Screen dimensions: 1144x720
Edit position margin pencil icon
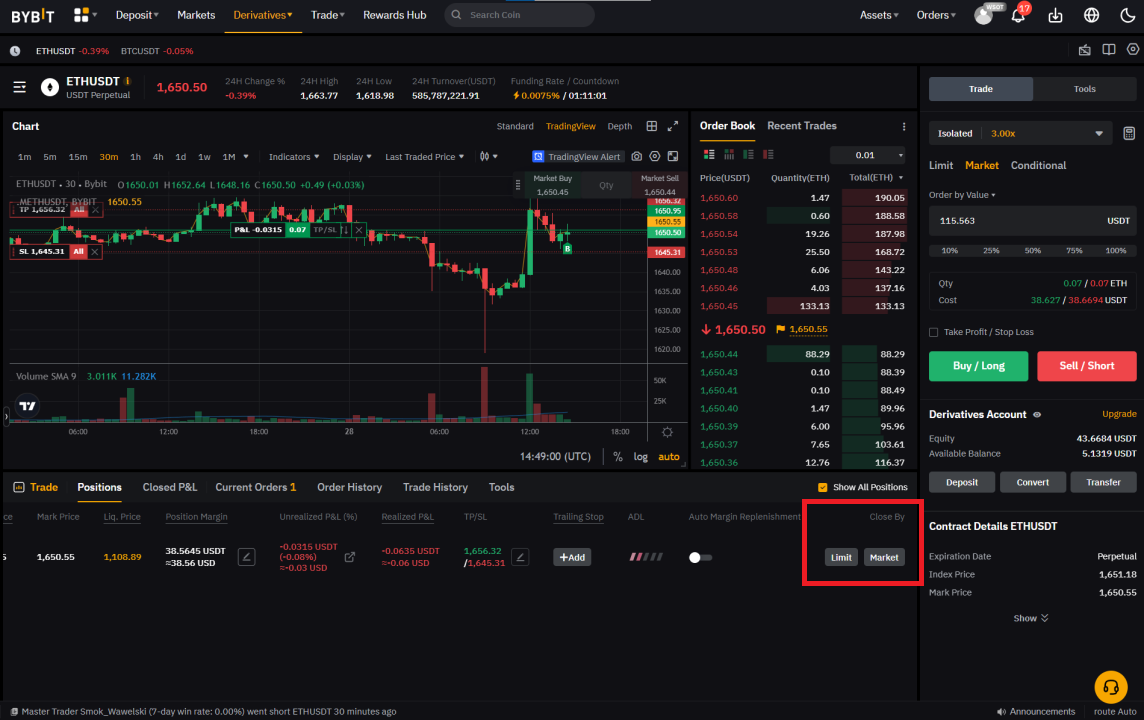[x=247, y=557]
